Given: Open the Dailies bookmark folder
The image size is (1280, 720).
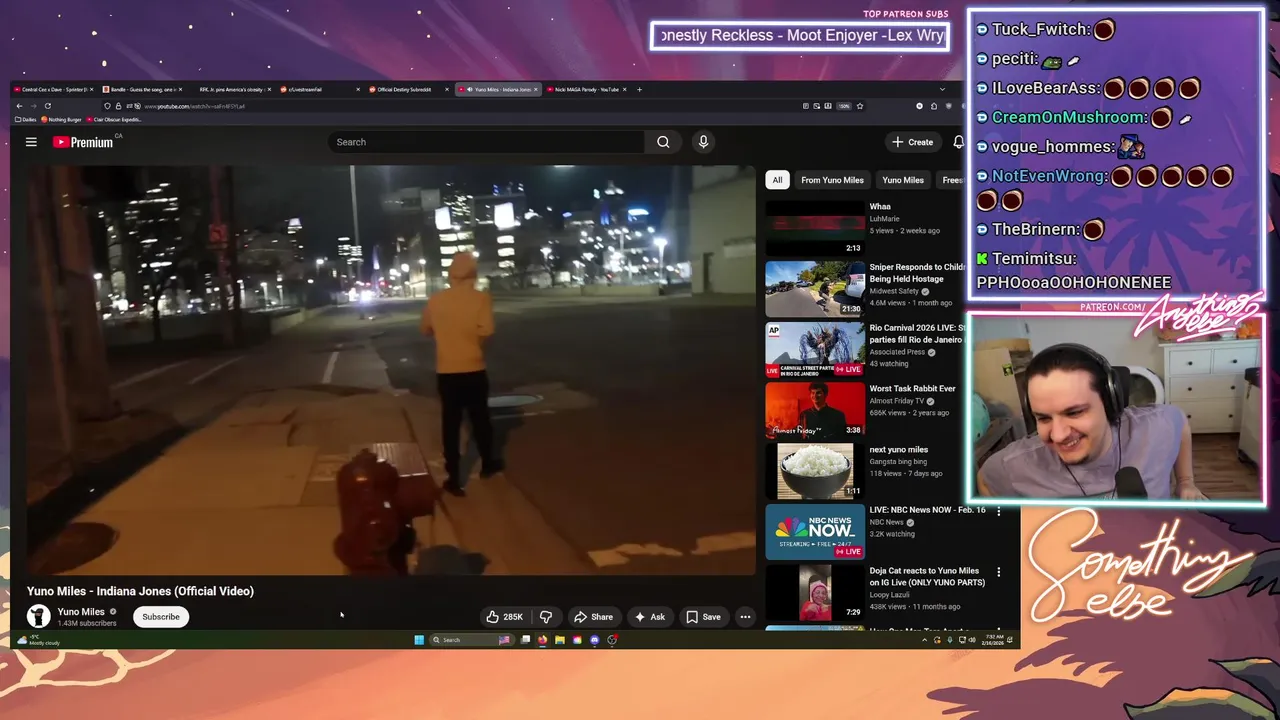Looking at the screenshot, I should (x=26, y=119).
